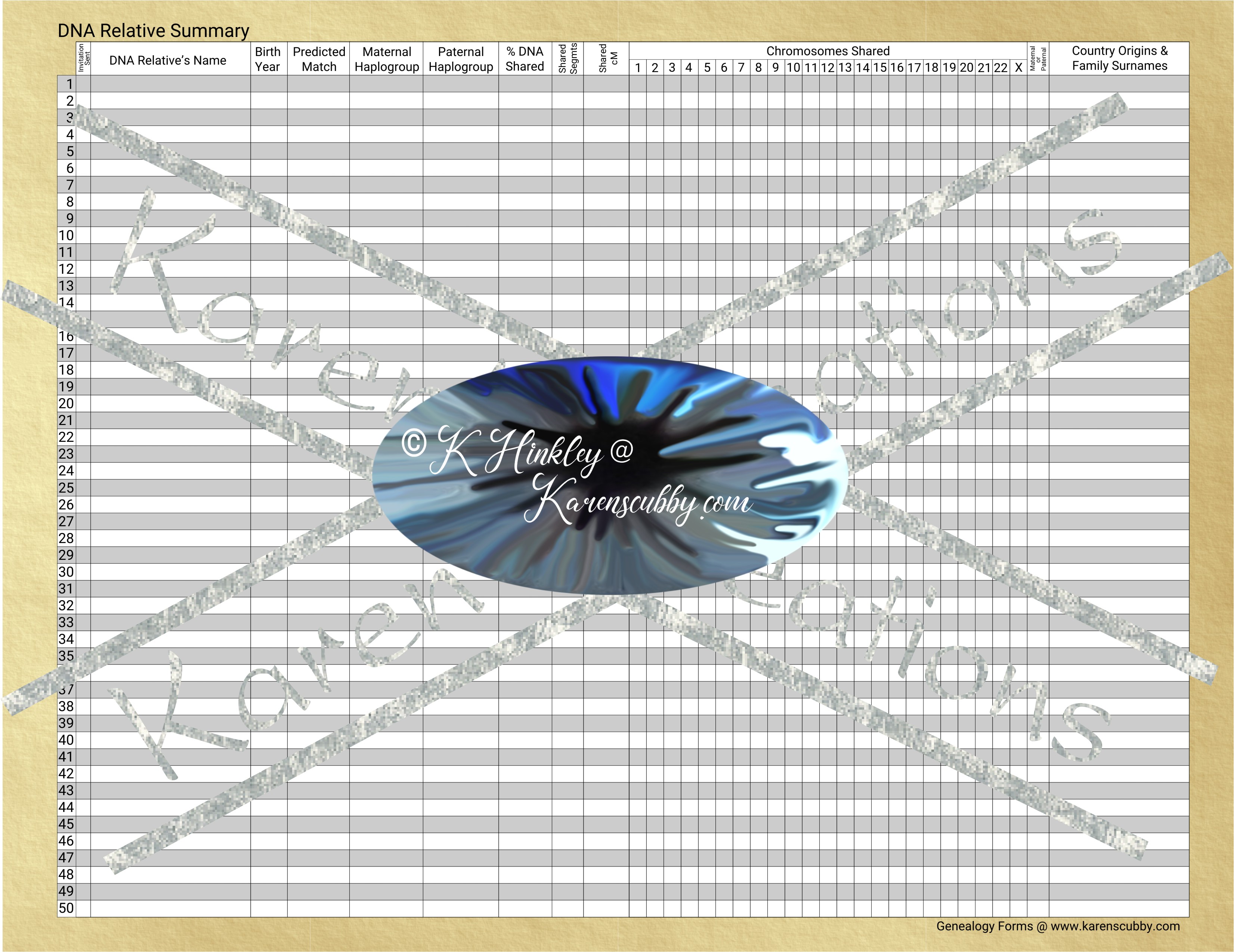This screenshot has width=1234, height=952.
Task: Select row number "22" in the table
Action: [x=66, y=437]
